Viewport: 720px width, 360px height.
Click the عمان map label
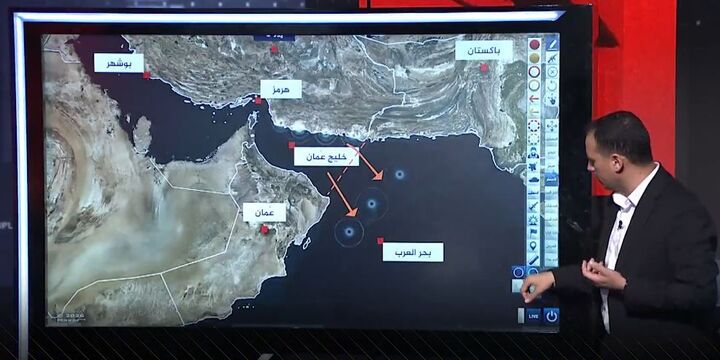264,212
